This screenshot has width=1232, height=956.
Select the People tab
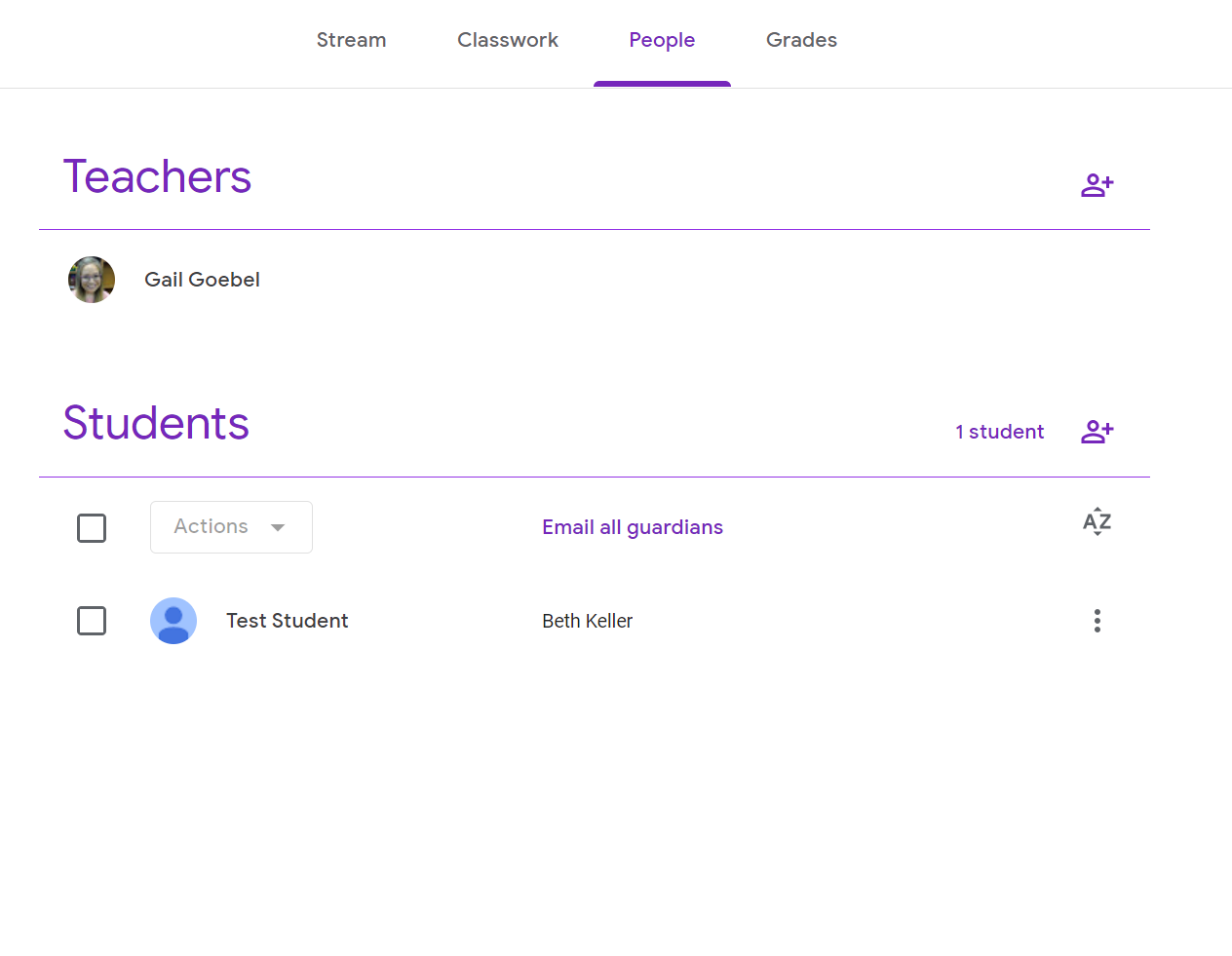coord(662,40)
